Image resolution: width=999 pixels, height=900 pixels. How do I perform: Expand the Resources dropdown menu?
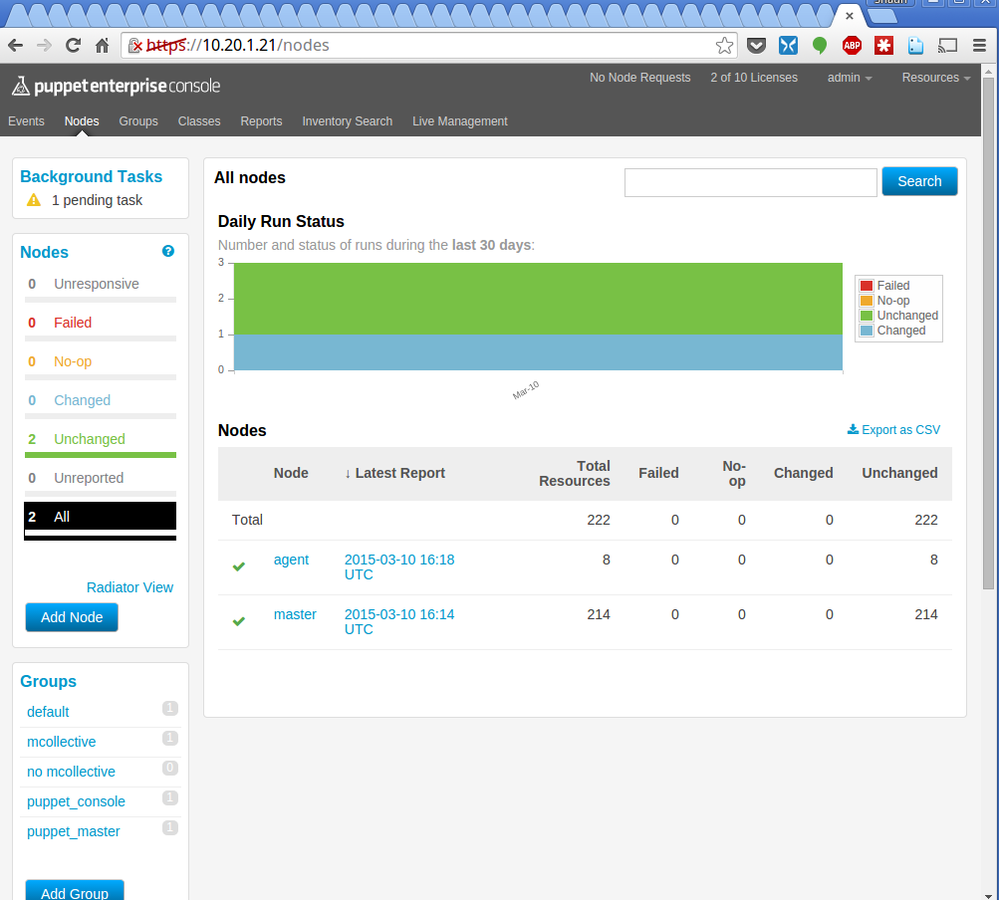tap(936, 78)
